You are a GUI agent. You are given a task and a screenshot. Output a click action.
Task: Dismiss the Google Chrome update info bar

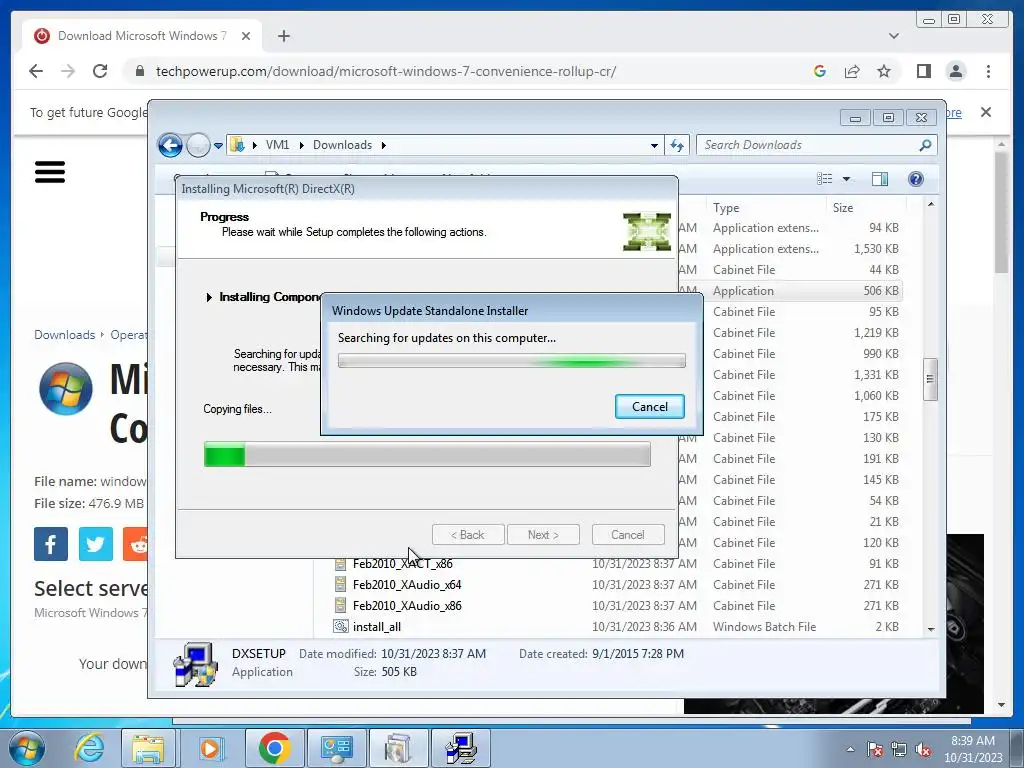pos(986,112)
